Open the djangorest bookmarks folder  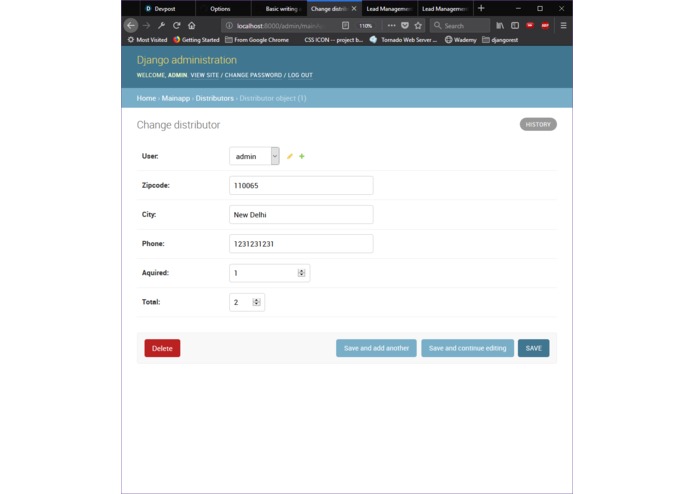[500, 40]
